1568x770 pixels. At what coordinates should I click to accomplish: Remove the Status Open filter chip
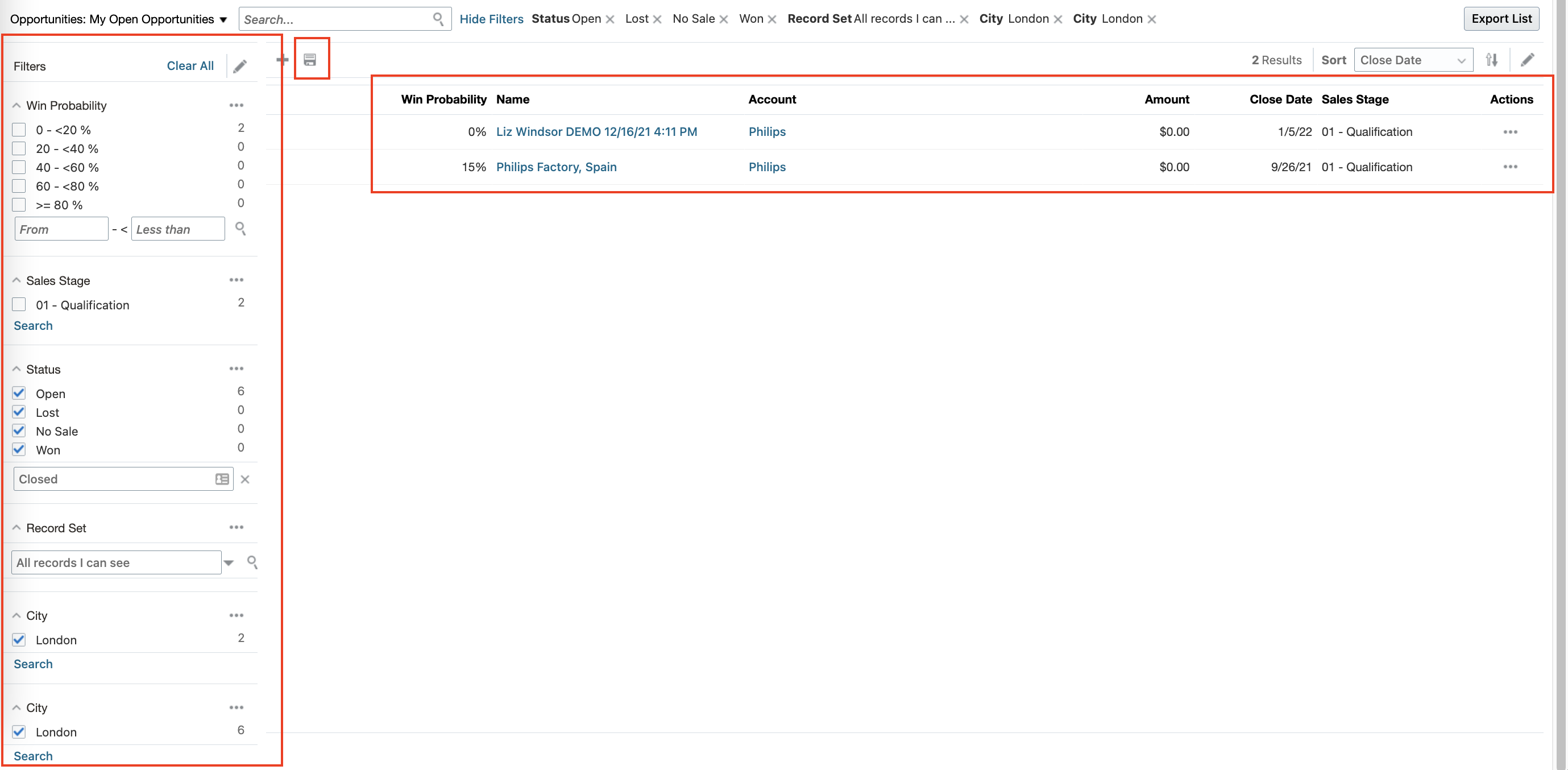click(610, 19)
